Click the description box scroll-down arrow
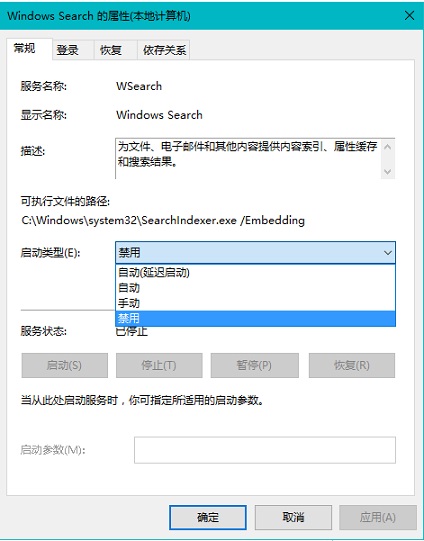Screen dimensions: 424x541 387,171
